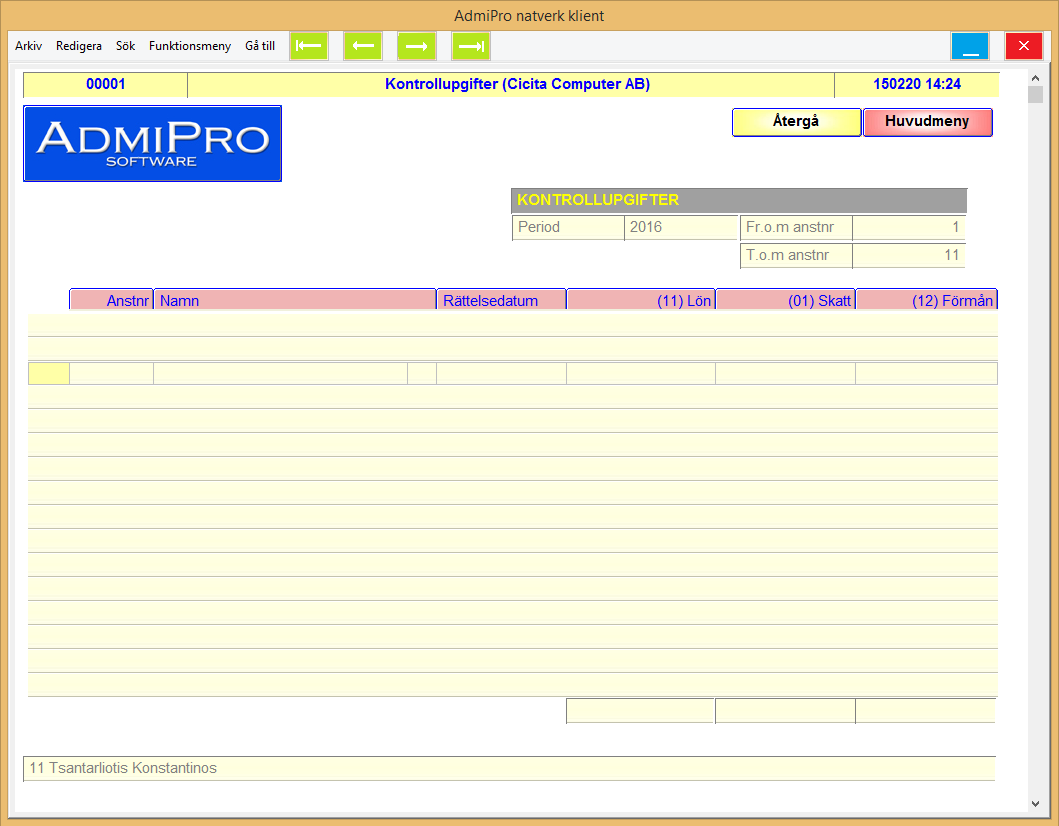Select the Fr.o.m anstnr value field
Image resolution: width=1059 pixels, height=826 pixels.
(908, 227)
